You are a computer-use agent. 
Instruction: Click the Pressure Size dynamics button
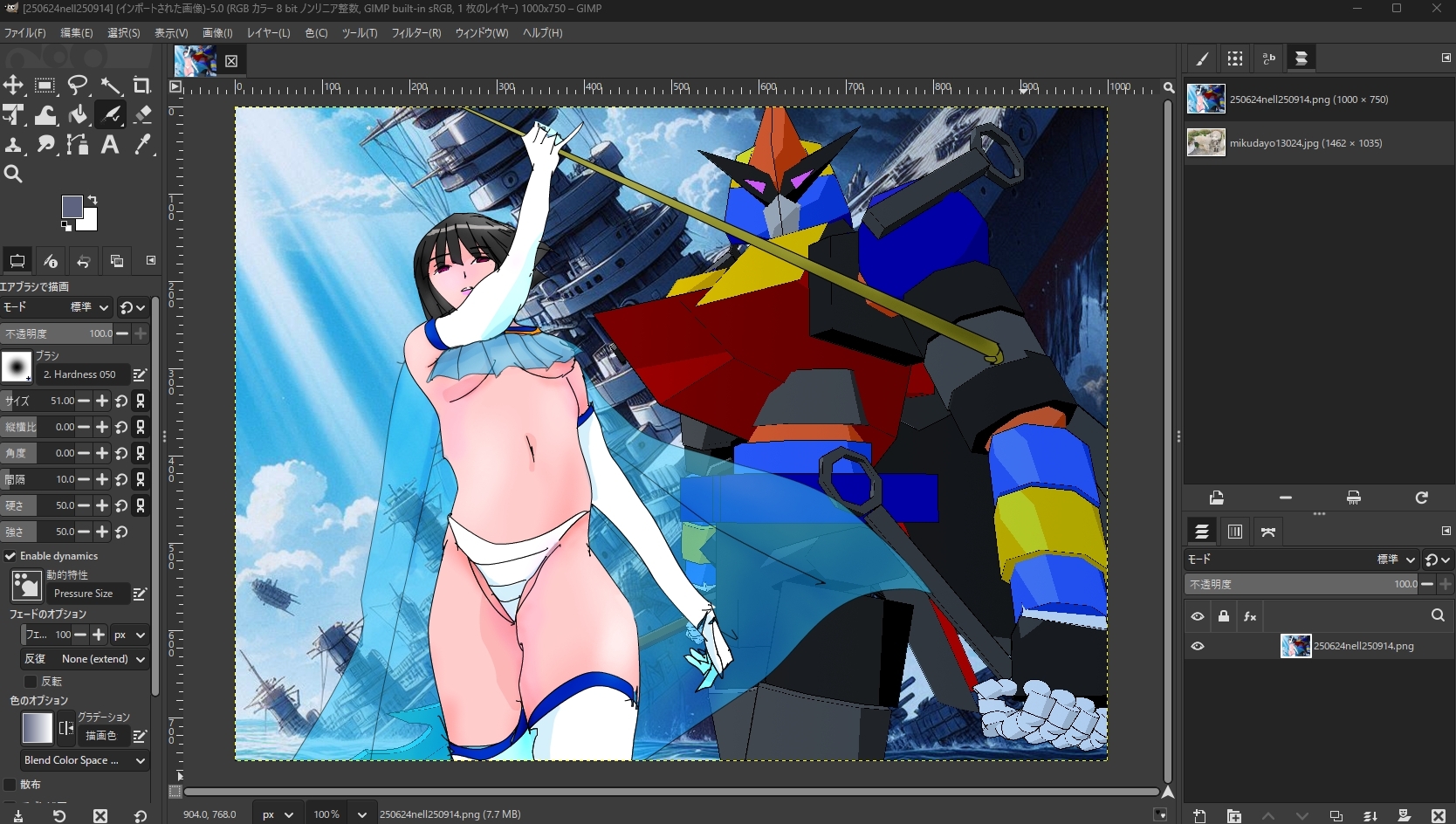click(x=84, y=594)
